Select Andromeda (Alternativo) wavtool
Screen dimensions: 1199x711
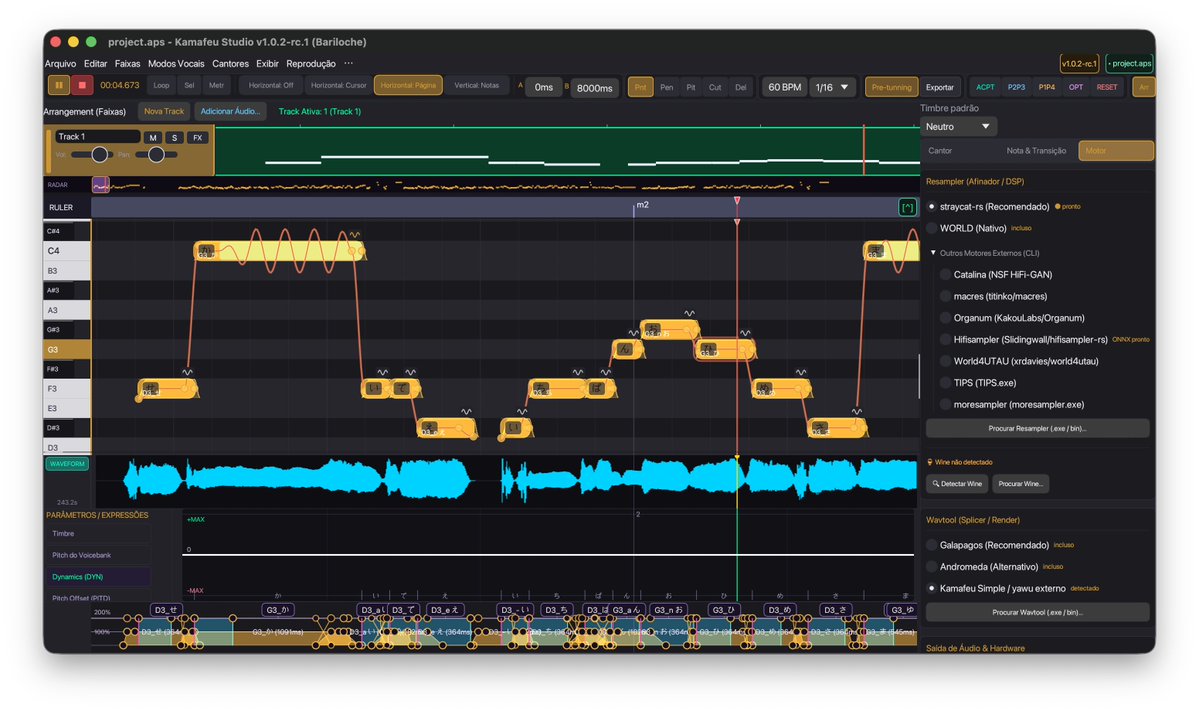pyautogui.click(x=982, y=567)
